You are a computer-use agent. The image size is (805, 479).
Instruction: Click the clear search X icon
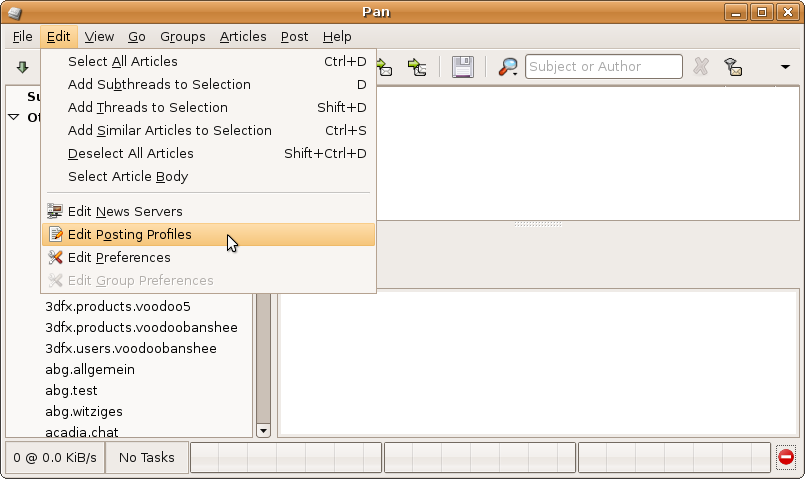pos(701,67)
